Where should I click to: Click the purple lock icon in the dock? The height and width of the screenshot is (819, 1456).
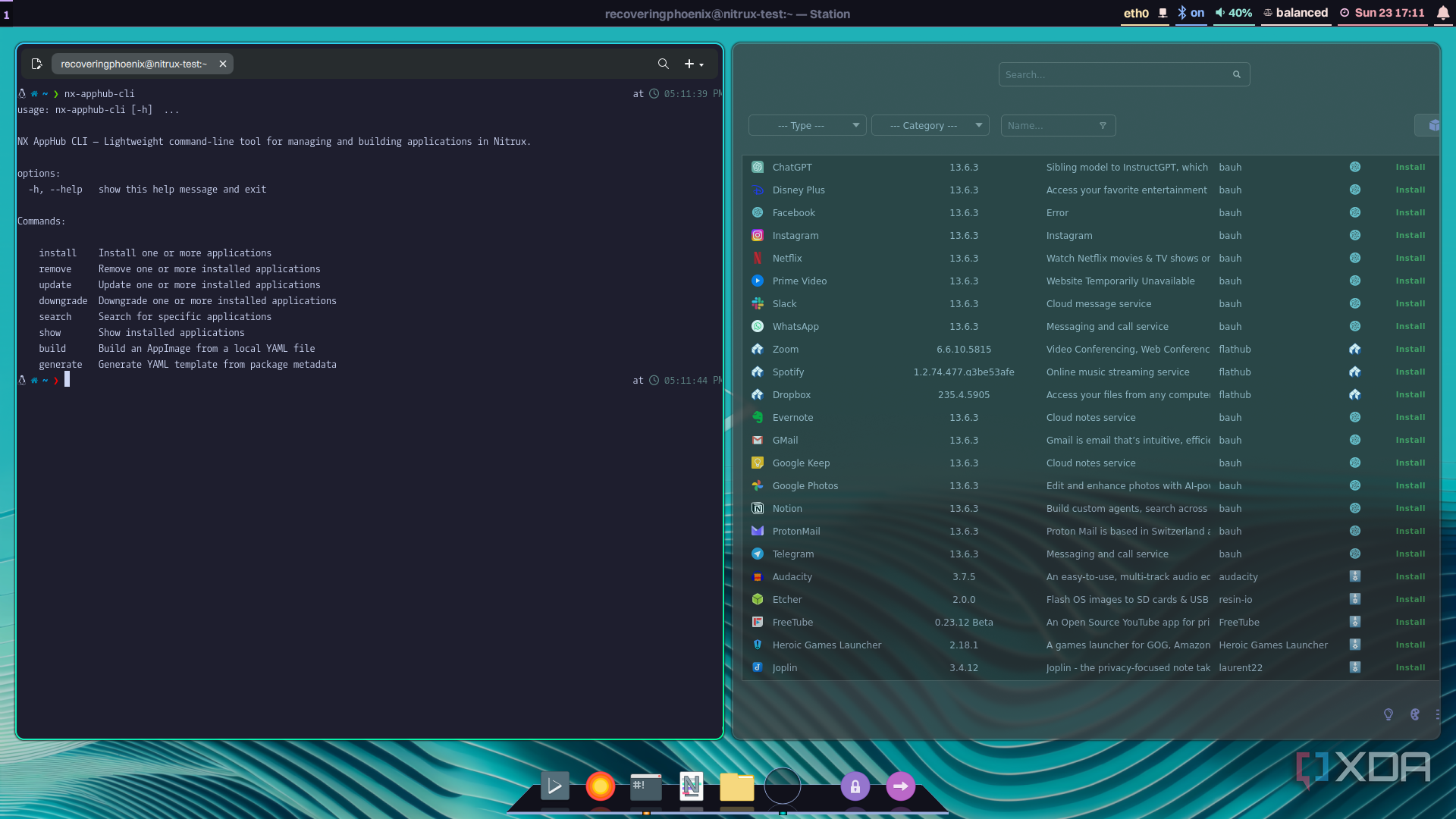(x=855, y=786)
